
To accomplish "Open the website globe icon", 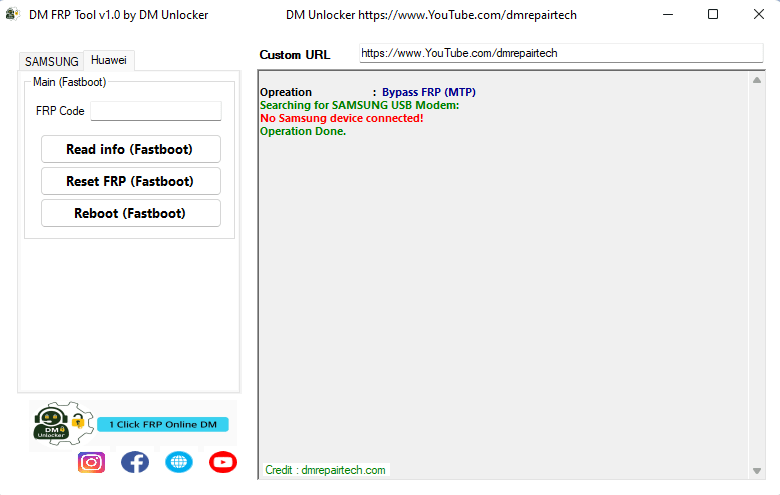I will coord(179,462).
